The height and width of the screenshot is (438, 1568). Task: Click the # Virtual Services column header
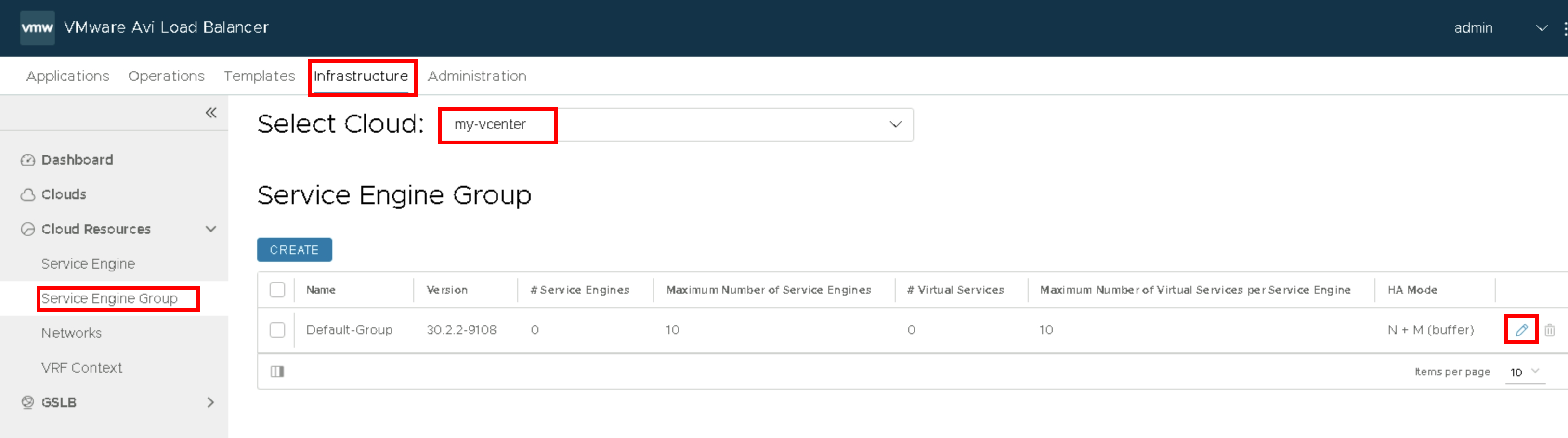point(955,290)
